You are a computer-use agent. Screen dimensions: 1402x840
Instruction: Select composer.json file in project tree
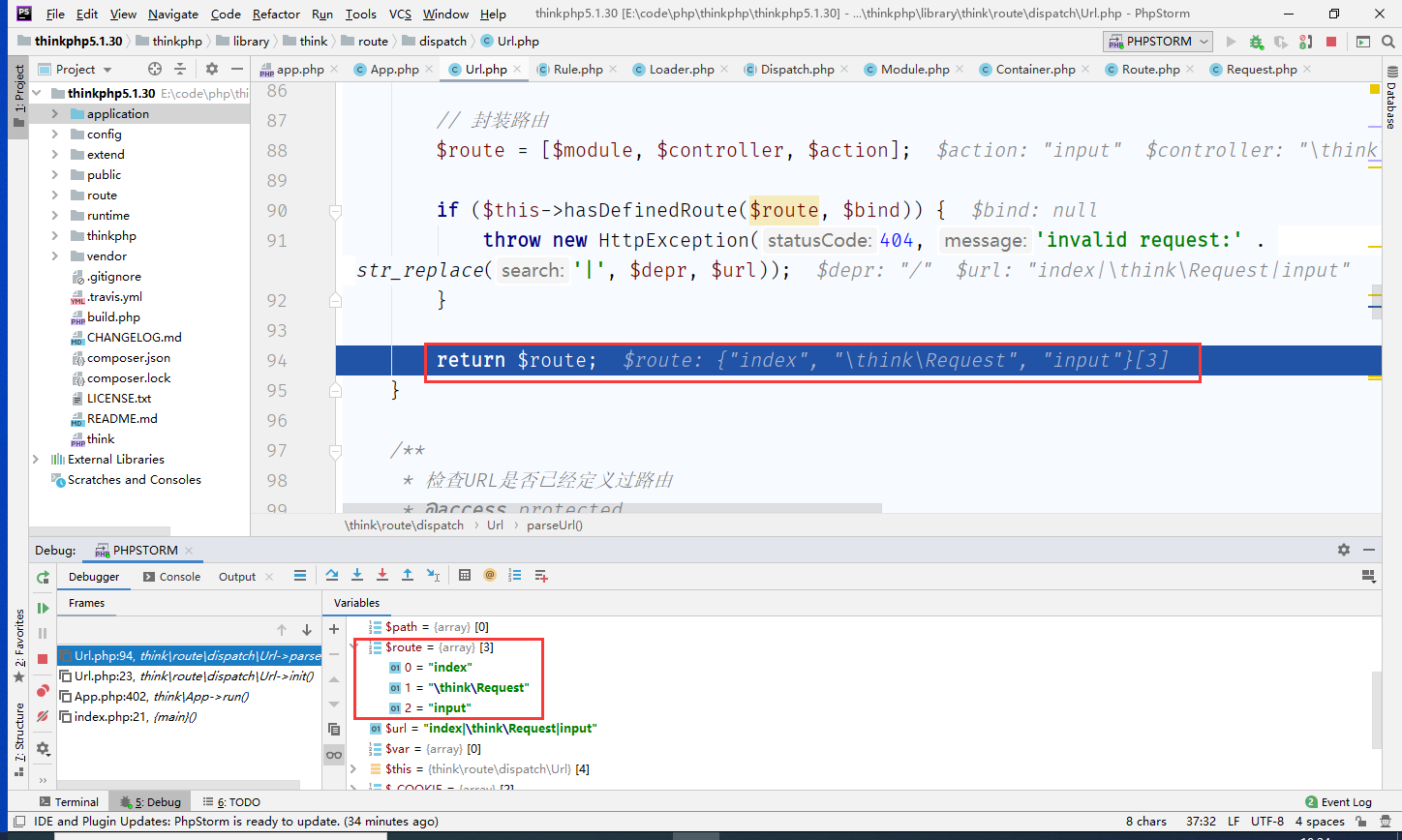tap(128, 357)
